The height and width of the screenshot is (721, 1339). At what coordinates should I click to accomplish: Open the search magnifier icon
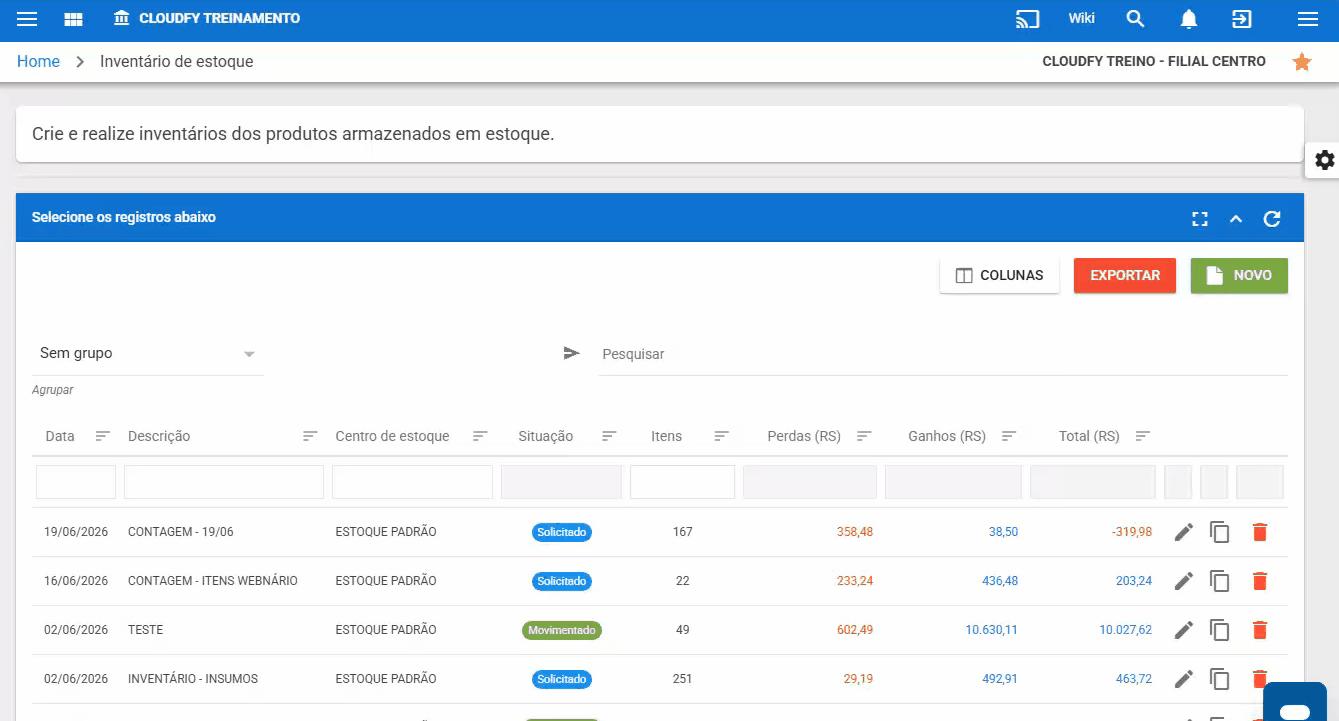[1135, 19]
